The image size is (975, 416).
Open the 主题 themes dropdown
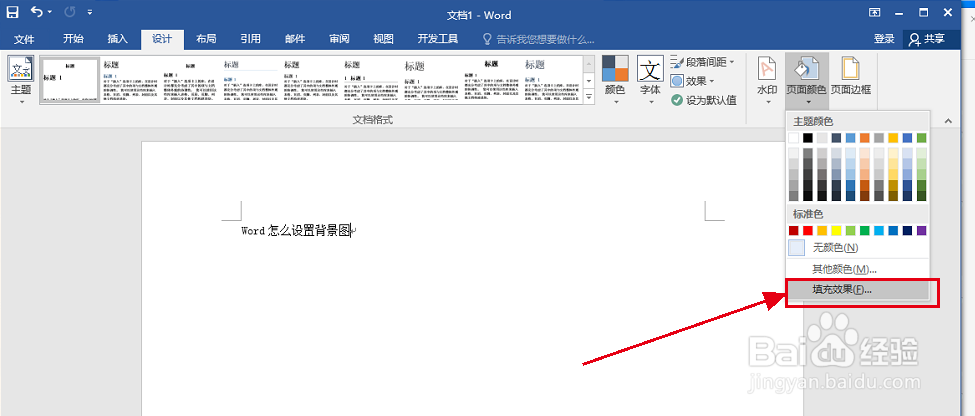tap(21, 81)
